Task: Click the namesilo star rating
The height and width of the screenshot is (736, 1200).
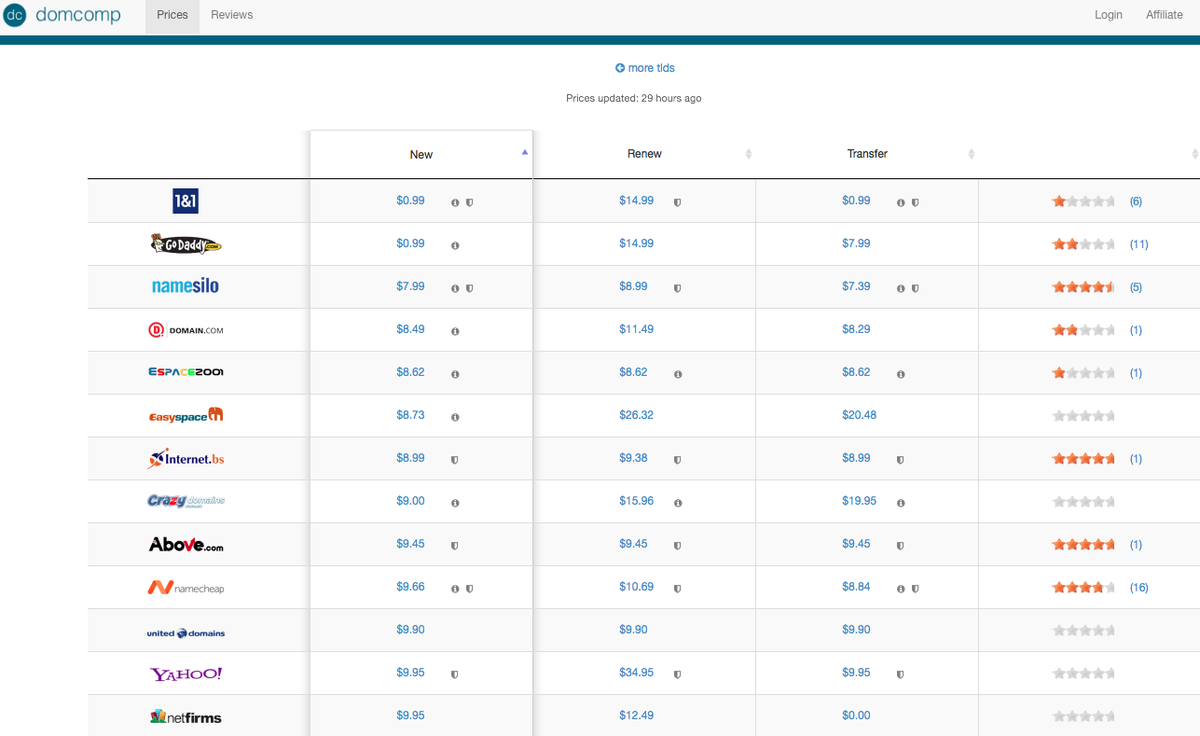Action: 1084,287
